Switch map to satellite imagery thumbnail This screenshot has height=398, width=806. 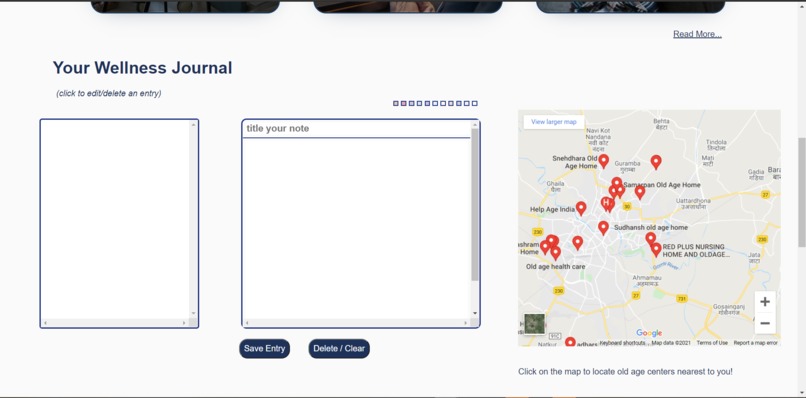535,324
